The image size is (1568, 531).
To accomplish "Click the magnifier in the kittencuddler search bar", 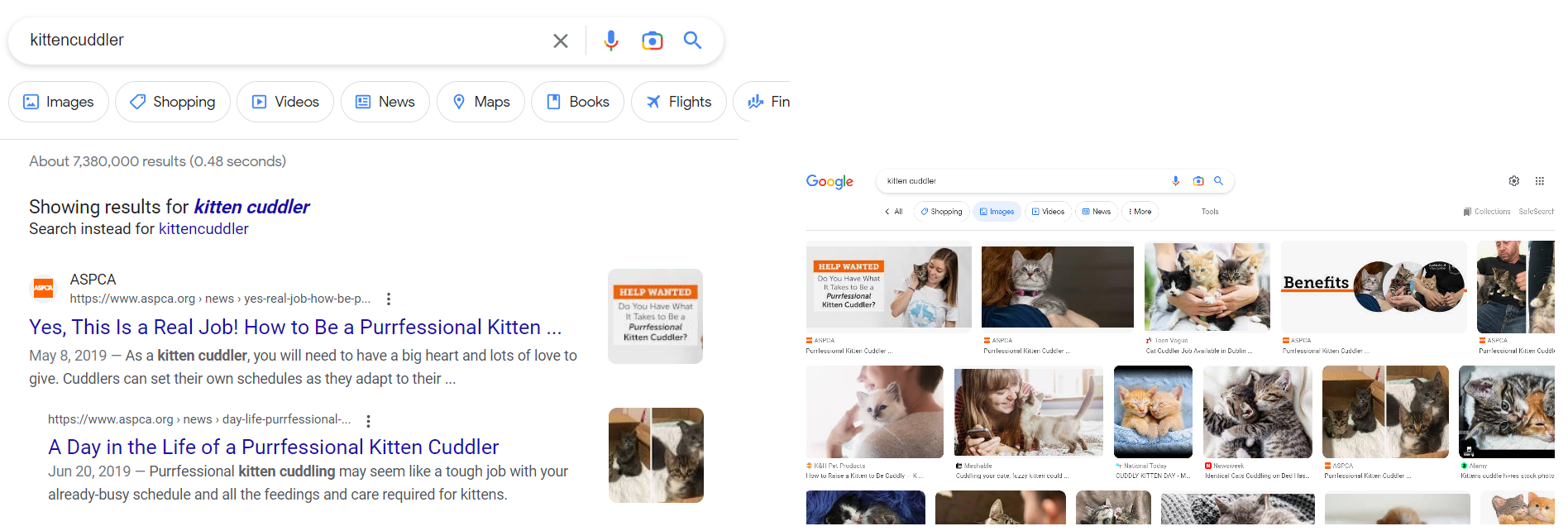I will 692,41.
